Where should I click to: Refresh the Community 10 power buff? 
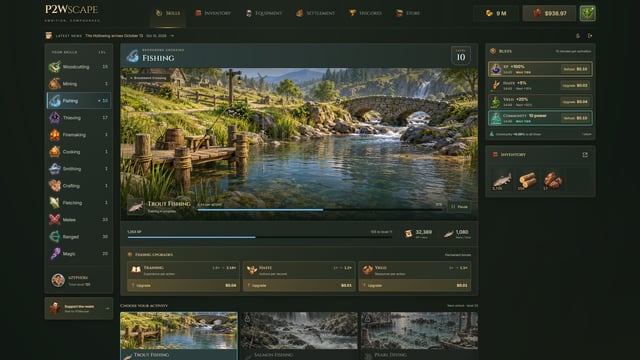(x=576, y=118)
